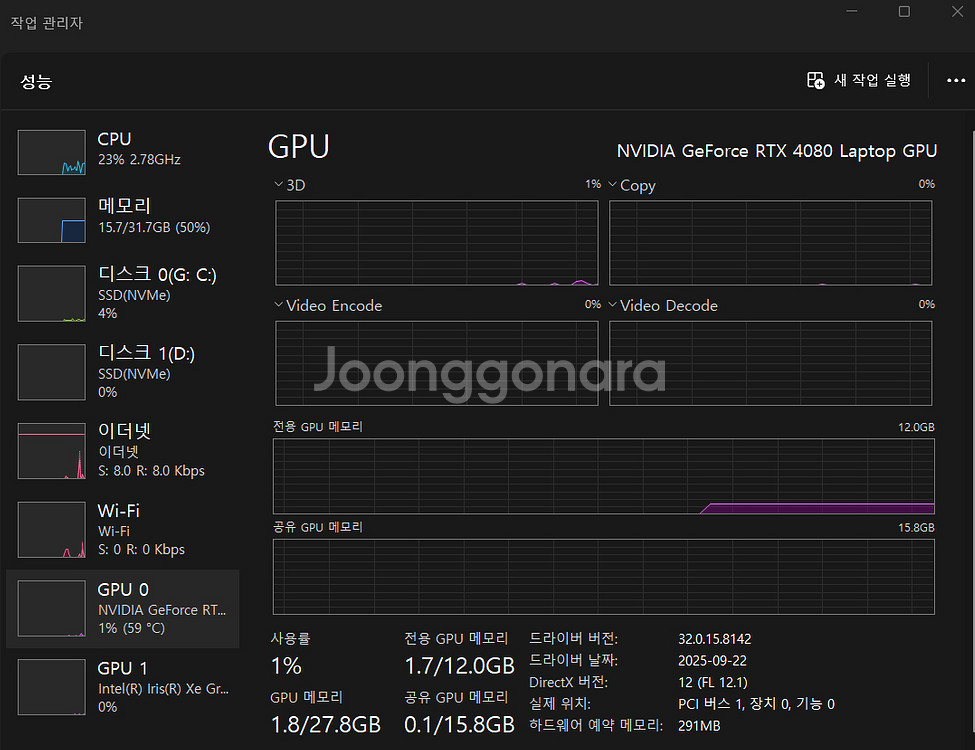The image size is (975, 750).
Task: Select the CPU performance graph thumbnail
Action: coord(52,152)
